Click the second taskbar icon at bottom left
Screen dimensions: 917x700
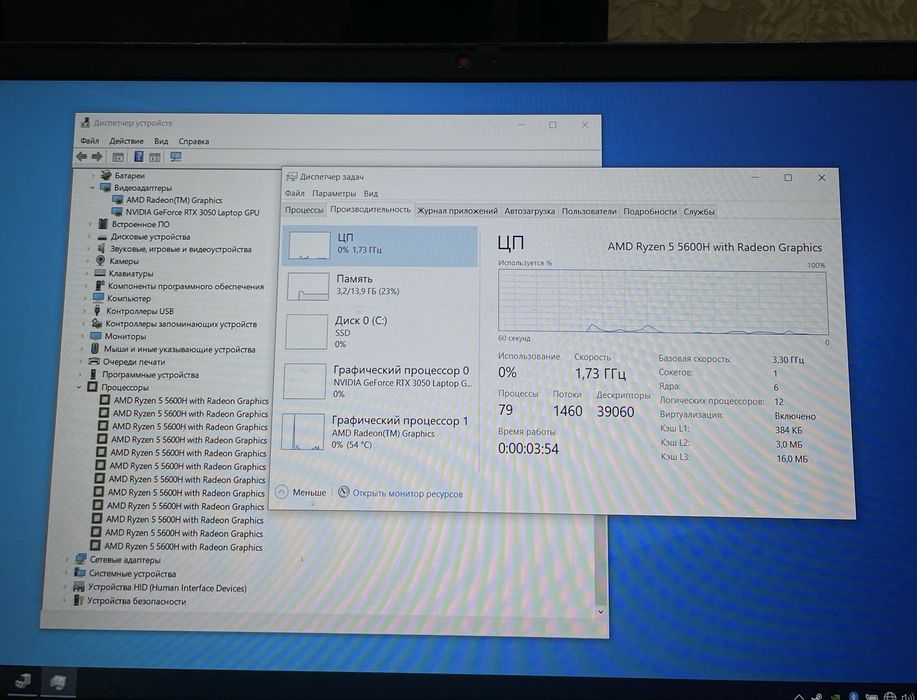click(x=58, y=682)
